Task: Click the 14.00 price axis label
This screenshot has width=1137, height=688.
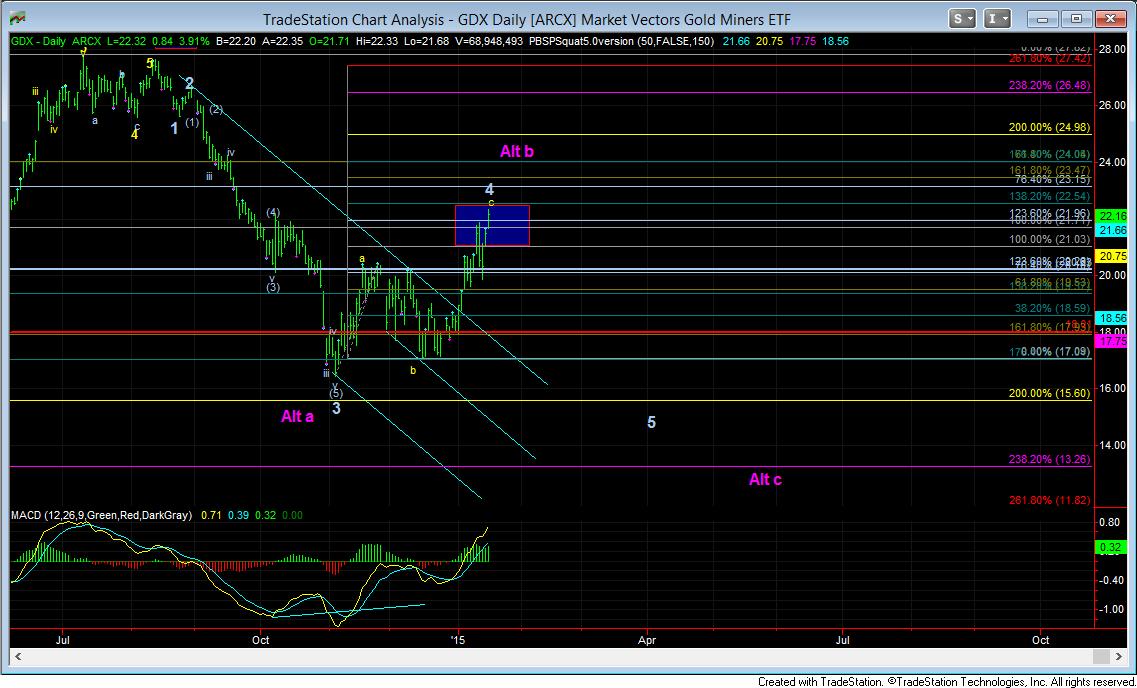Action: tap(1112, 445)
